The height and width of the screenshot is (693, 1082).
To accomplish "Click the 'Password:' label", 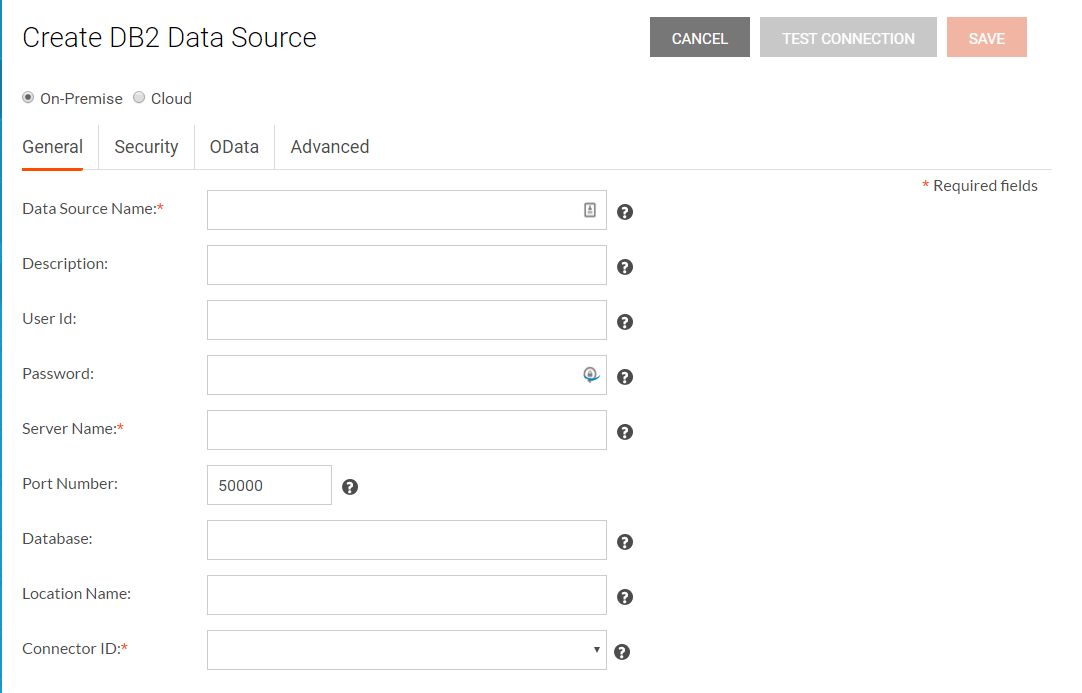I will (58, 373).
